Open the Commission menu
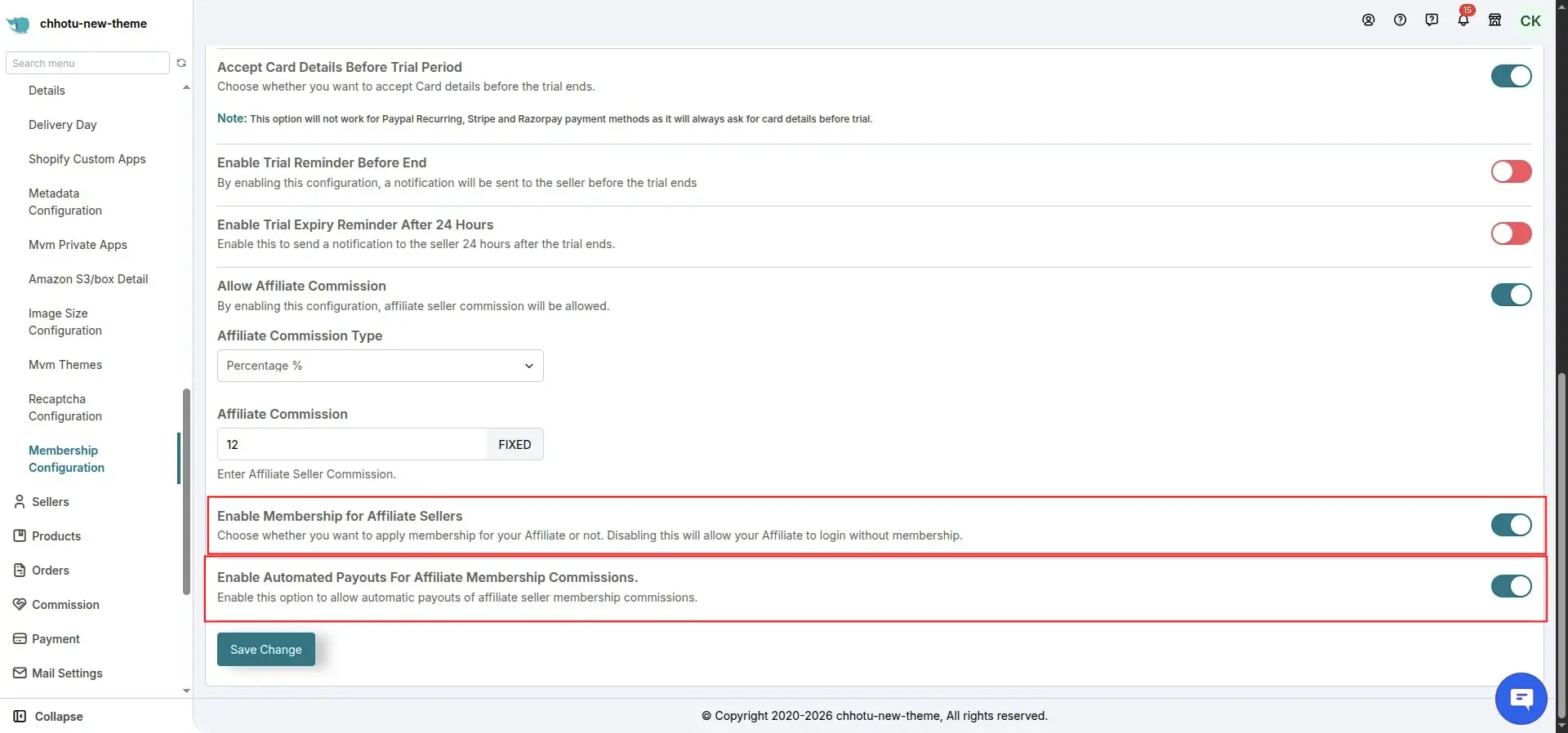 65,605
